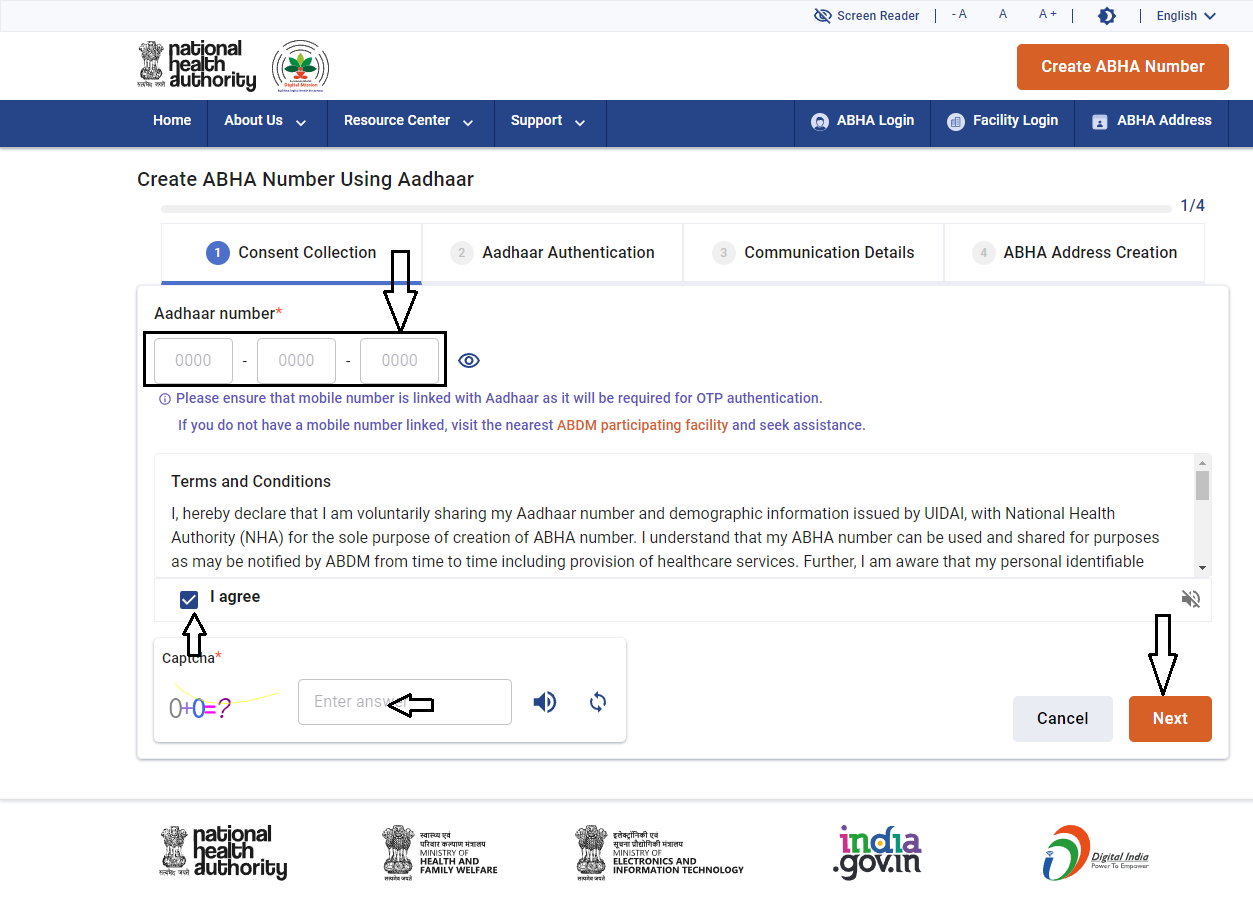Click Create ABHA Number button
The image size is (1253, 898).
pos(1123,67)
